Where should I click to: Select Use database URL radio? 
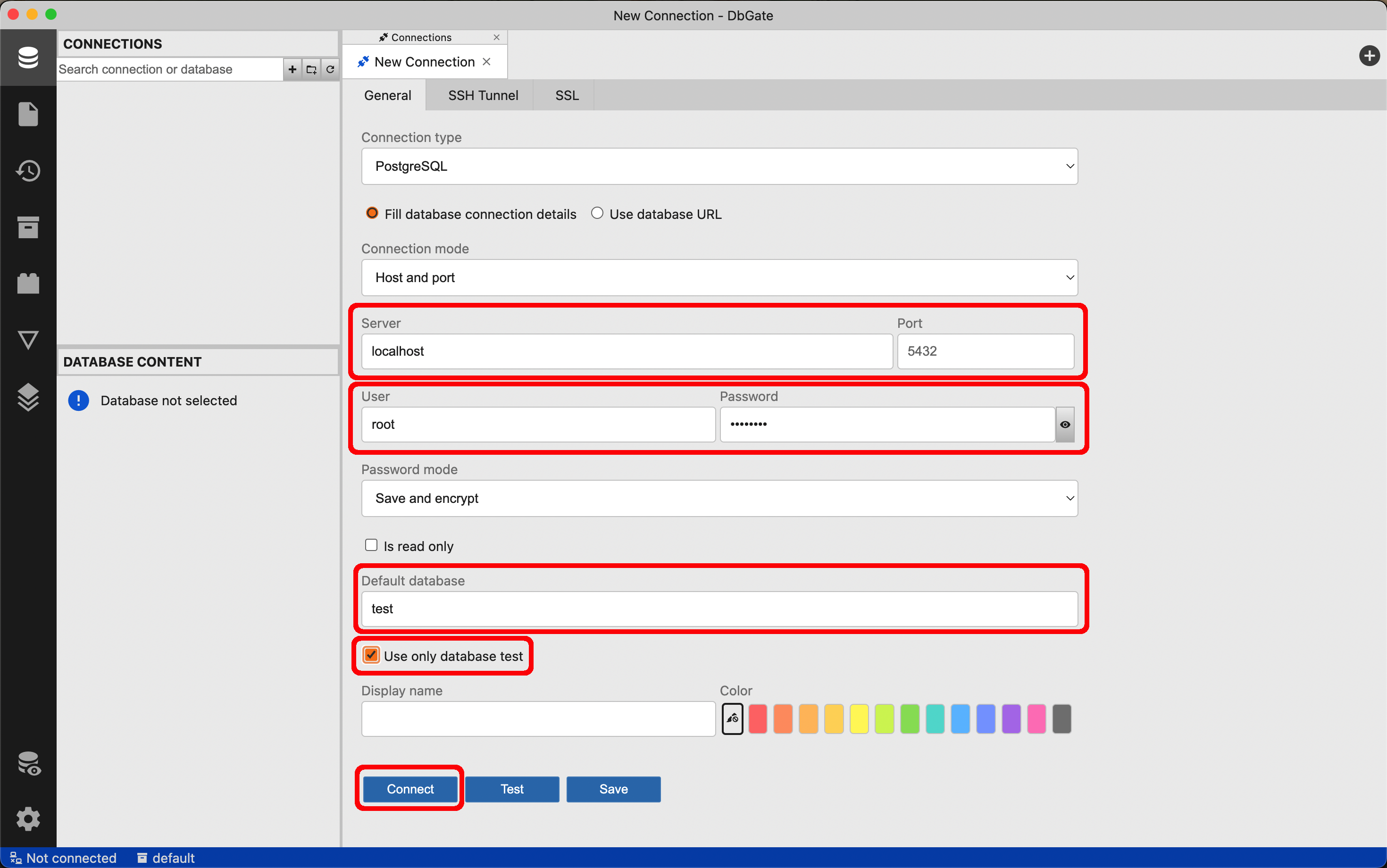point(597,214)
